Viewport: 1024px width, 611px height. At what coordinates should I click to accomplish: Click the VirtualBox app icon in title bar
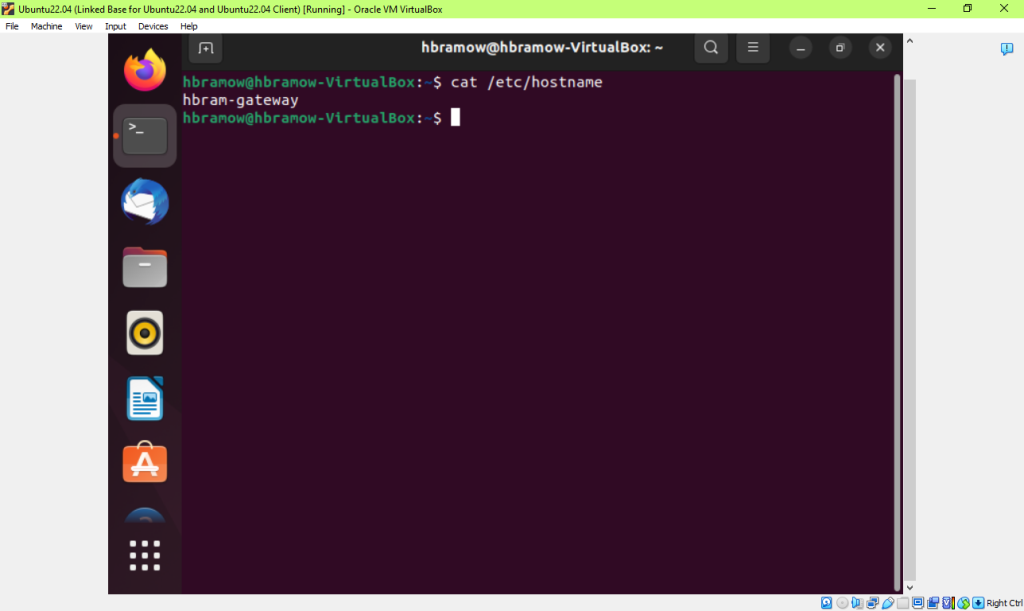pos(8,9)
